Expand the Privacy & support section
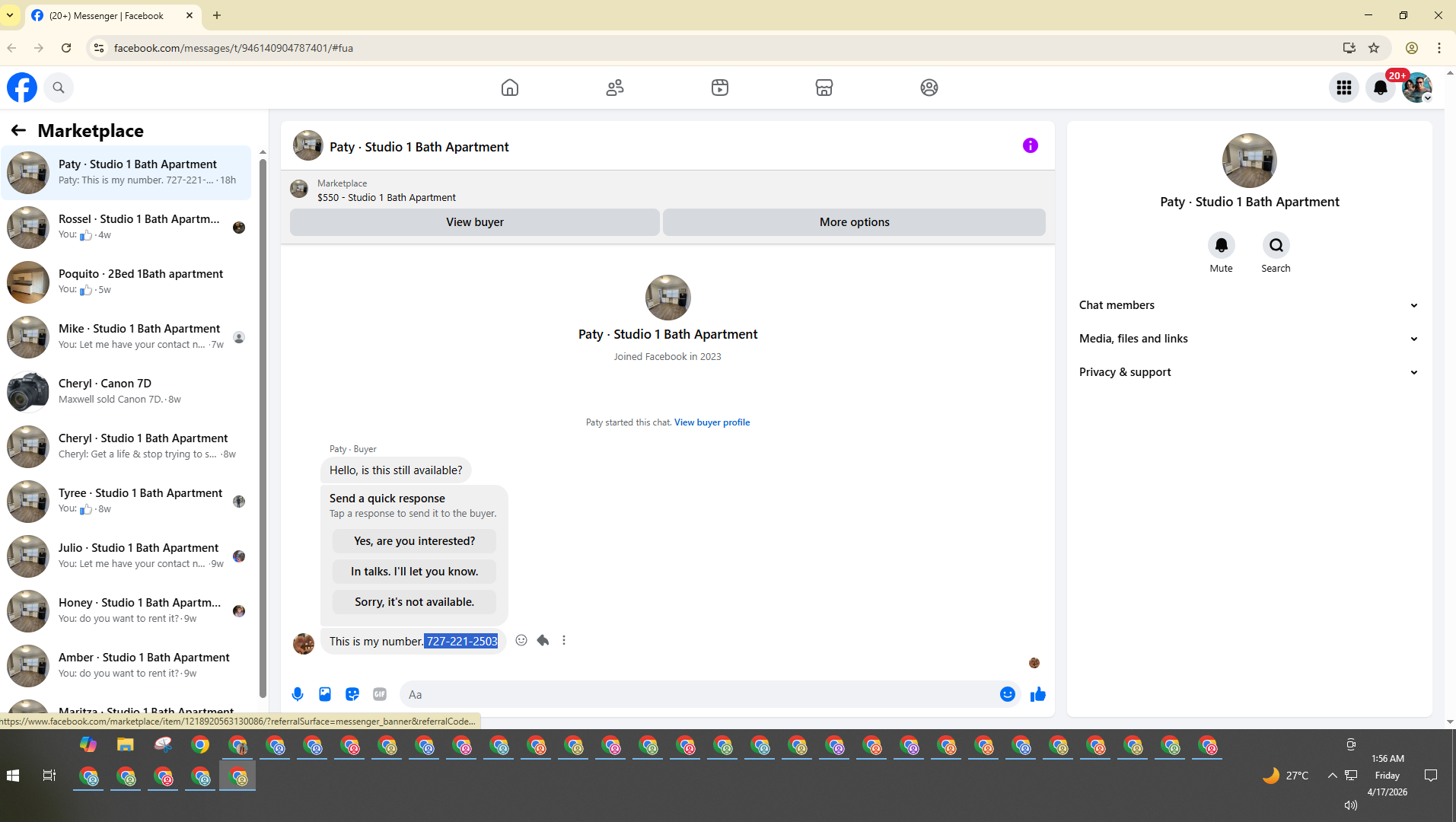 pyautogui.click(x=1250, y=372)
